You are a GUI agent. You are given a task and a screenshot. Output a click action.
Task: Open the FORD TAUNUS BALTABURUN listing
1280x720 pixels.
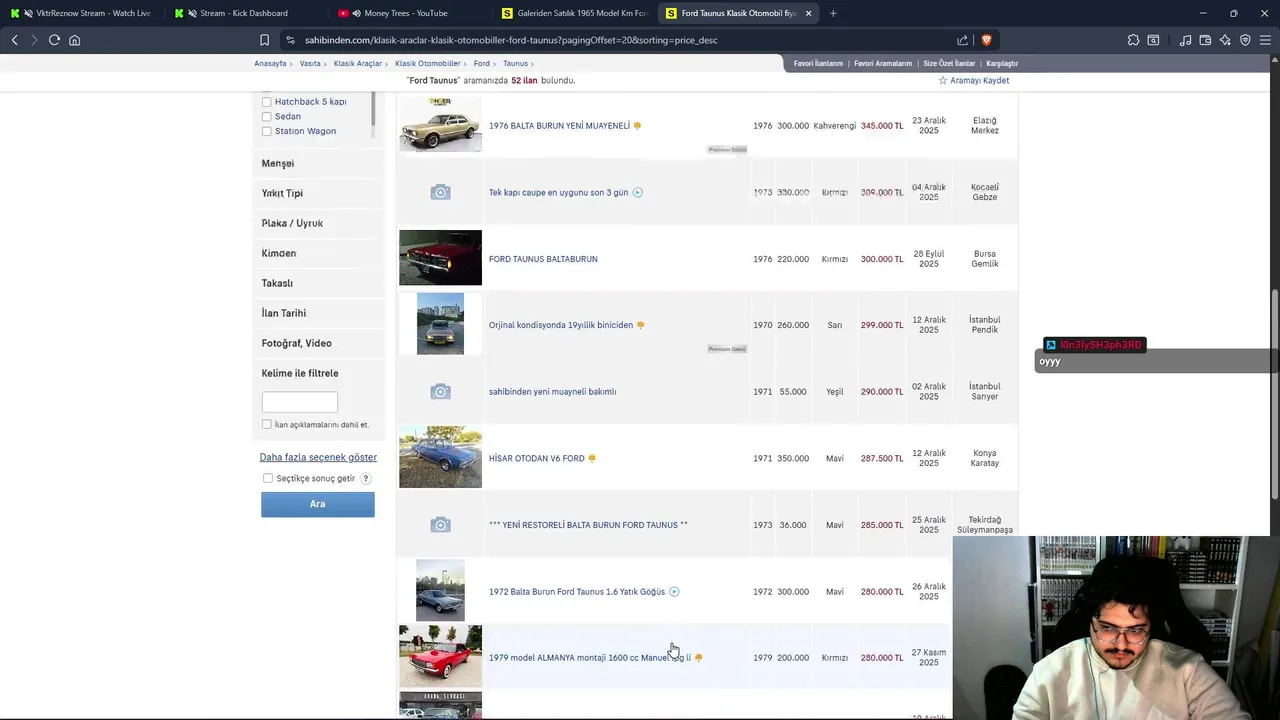(543, 259)
